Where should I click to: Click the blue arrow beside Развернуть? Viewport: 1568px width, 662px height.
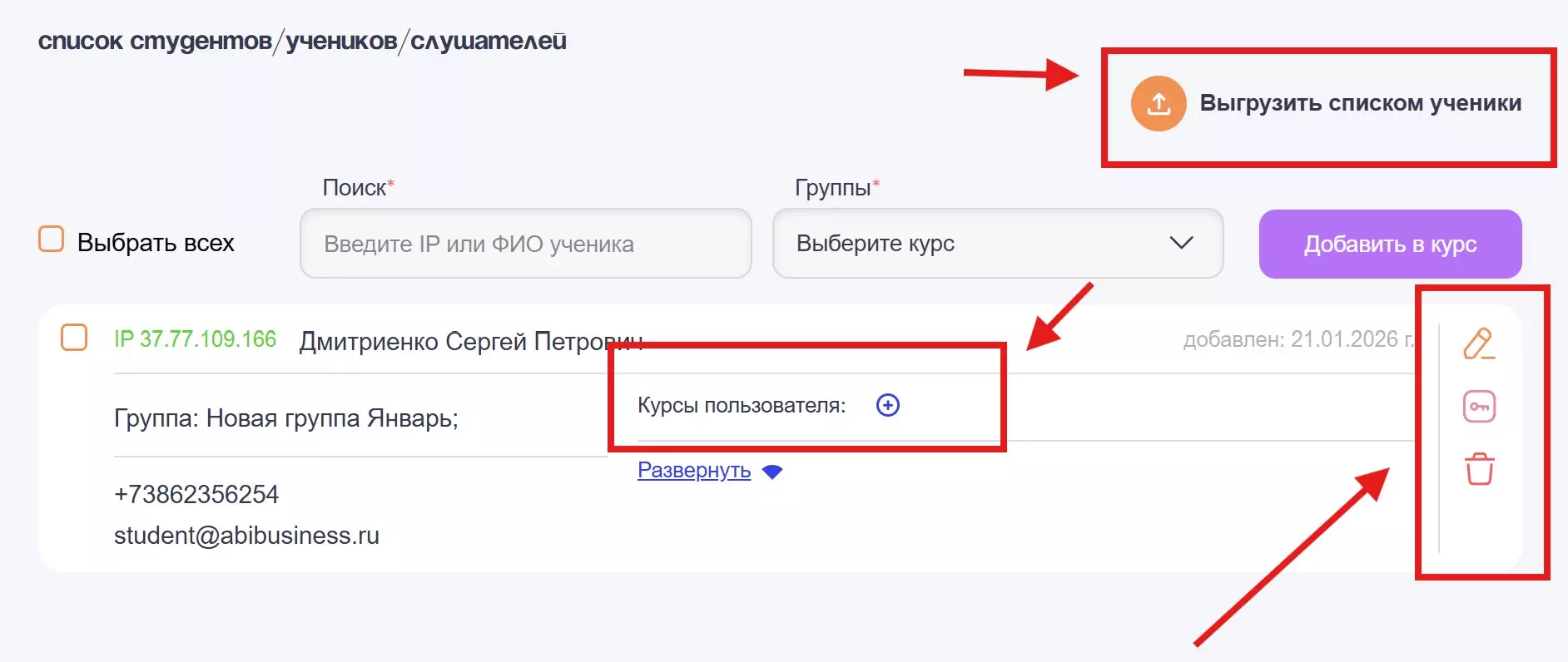pos(772,472)
